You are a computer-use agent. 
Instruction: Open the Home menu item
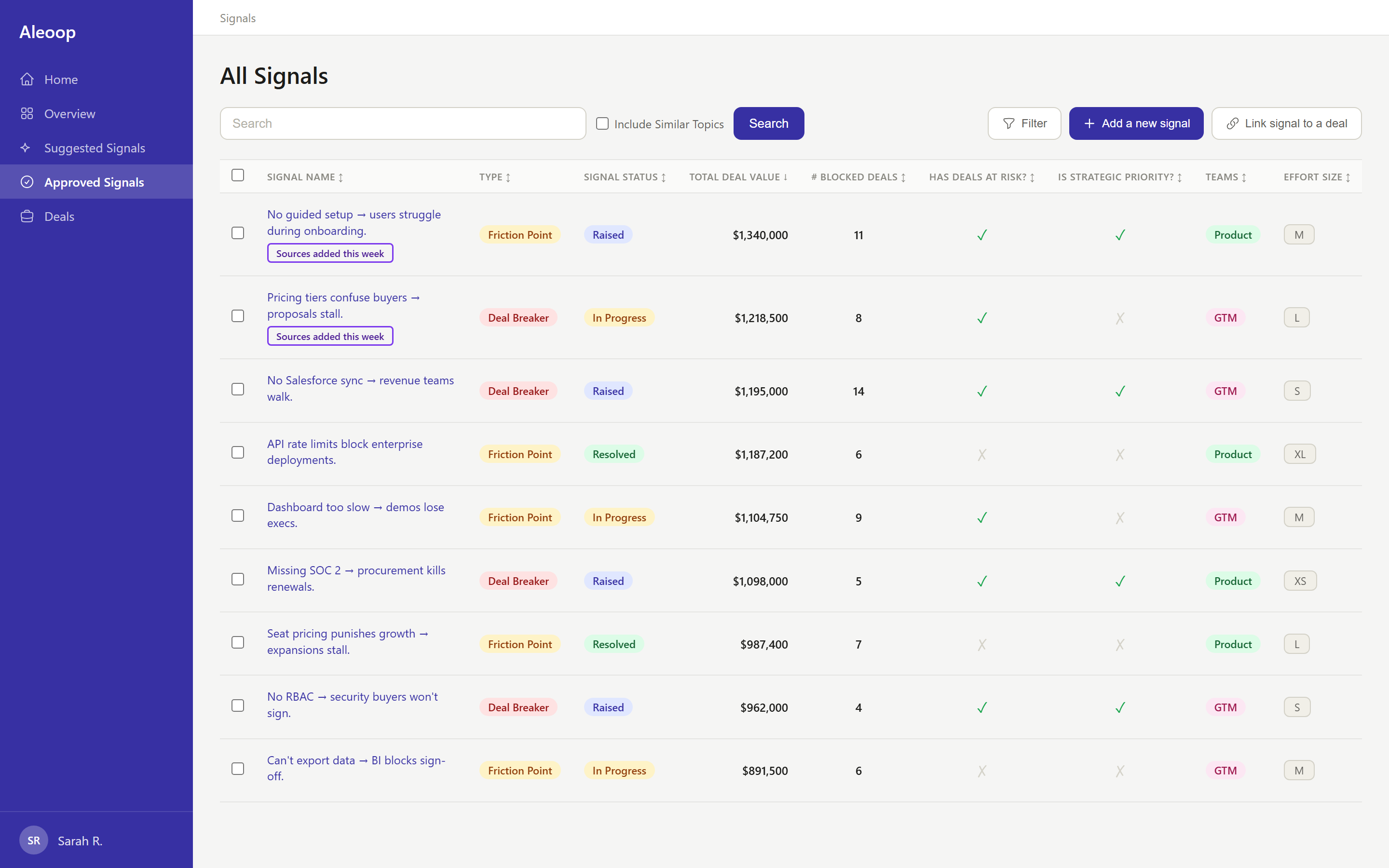(x=96, y=79)
